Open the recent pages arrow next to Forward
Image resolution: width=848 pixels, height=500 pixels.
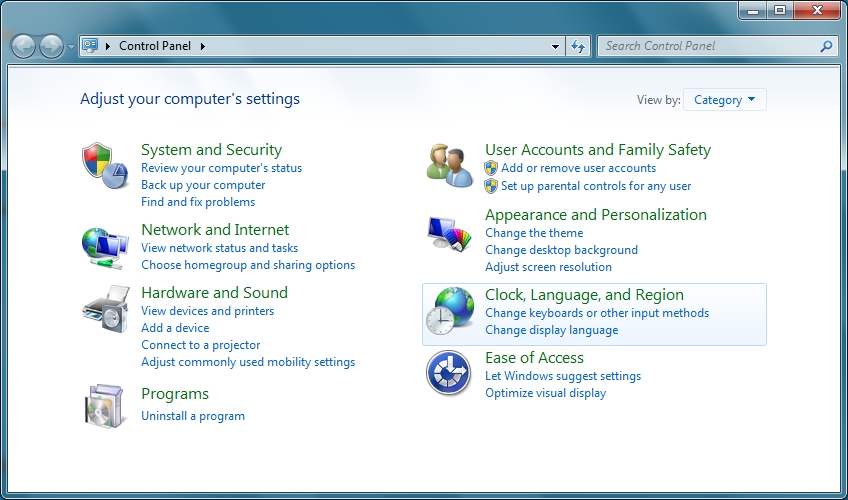point(71,47)
